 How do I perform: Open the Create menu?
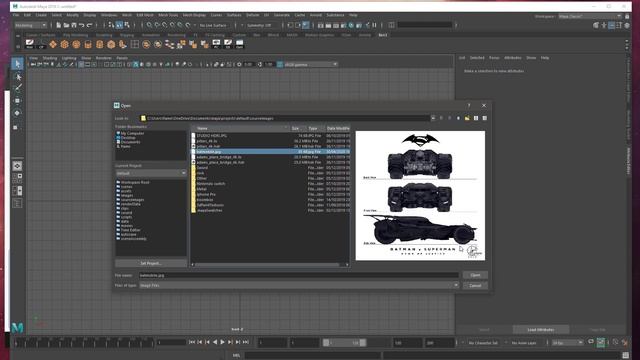click(41, 15)
